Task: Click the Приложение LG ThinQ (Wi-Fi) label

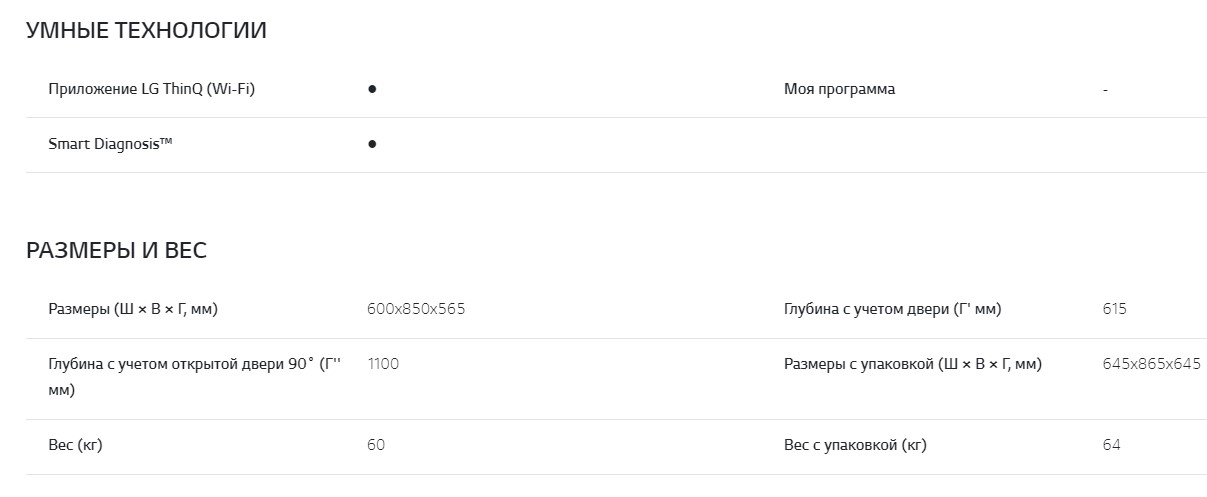Action: (152, 89)
